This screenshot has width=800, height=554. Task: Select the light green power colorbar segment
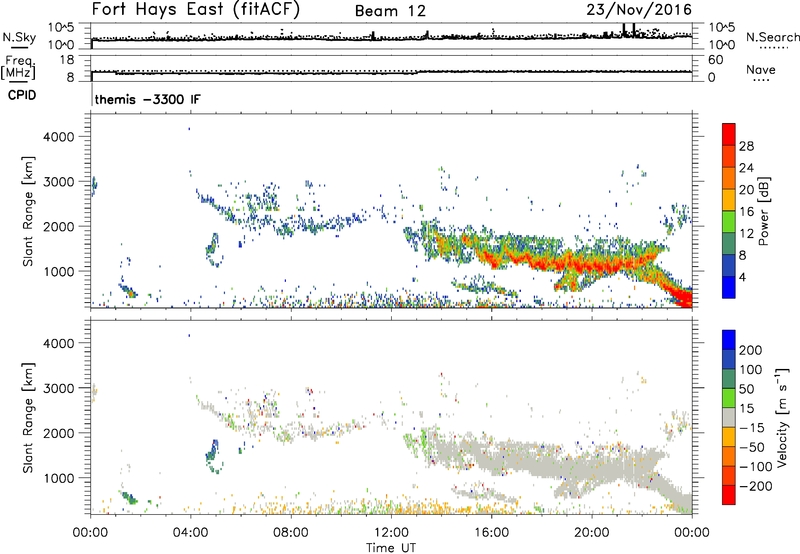(x=729, y=221)
